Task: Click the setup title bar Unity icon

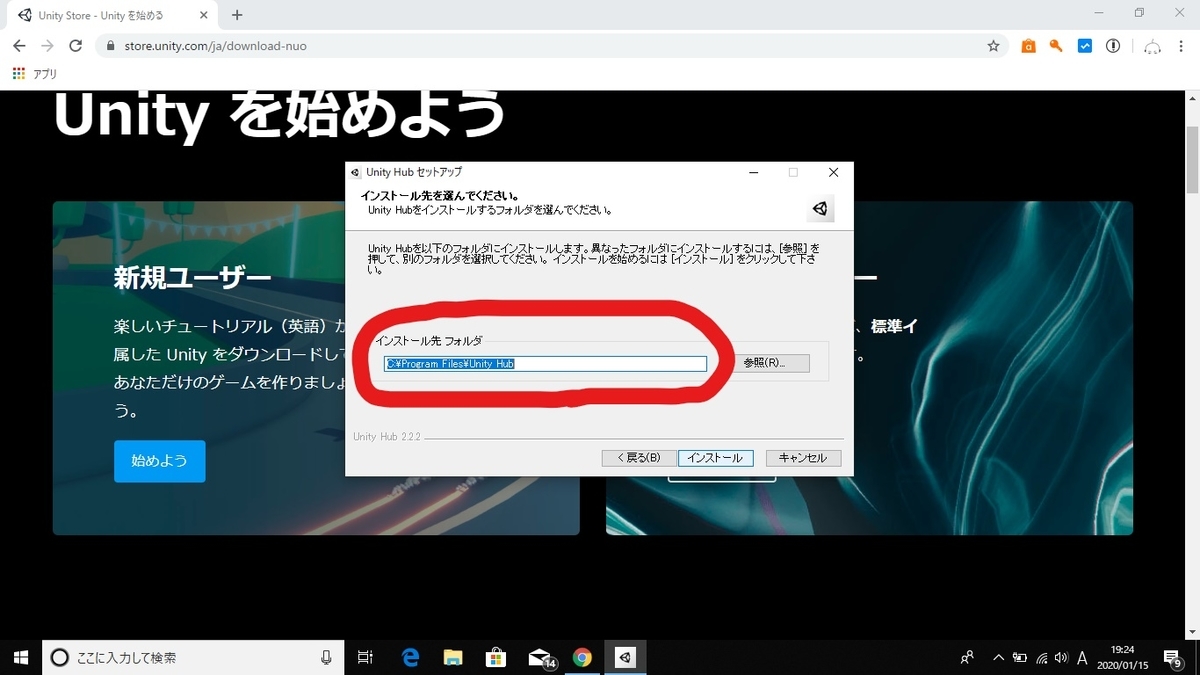Action: coord(355,173)
